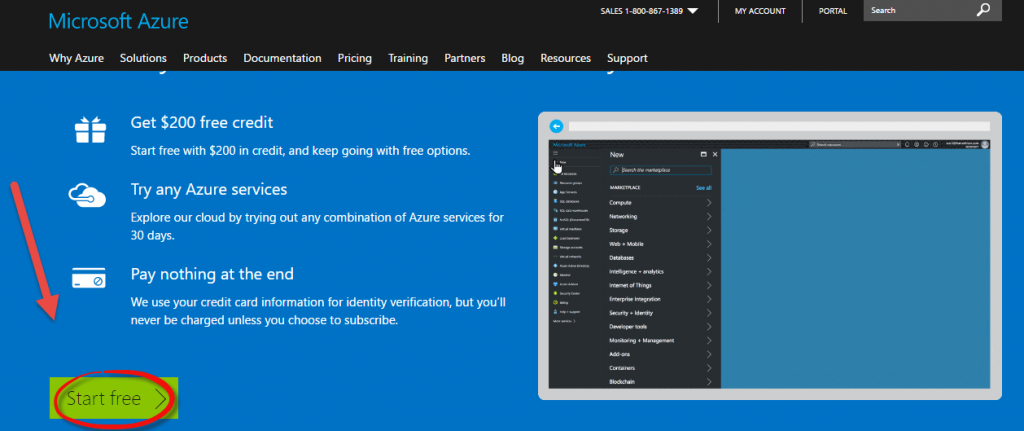The height and width of the screenshot is (431, 1024).
Task: Open the Support menu item
Action: [x=627, y=58]
